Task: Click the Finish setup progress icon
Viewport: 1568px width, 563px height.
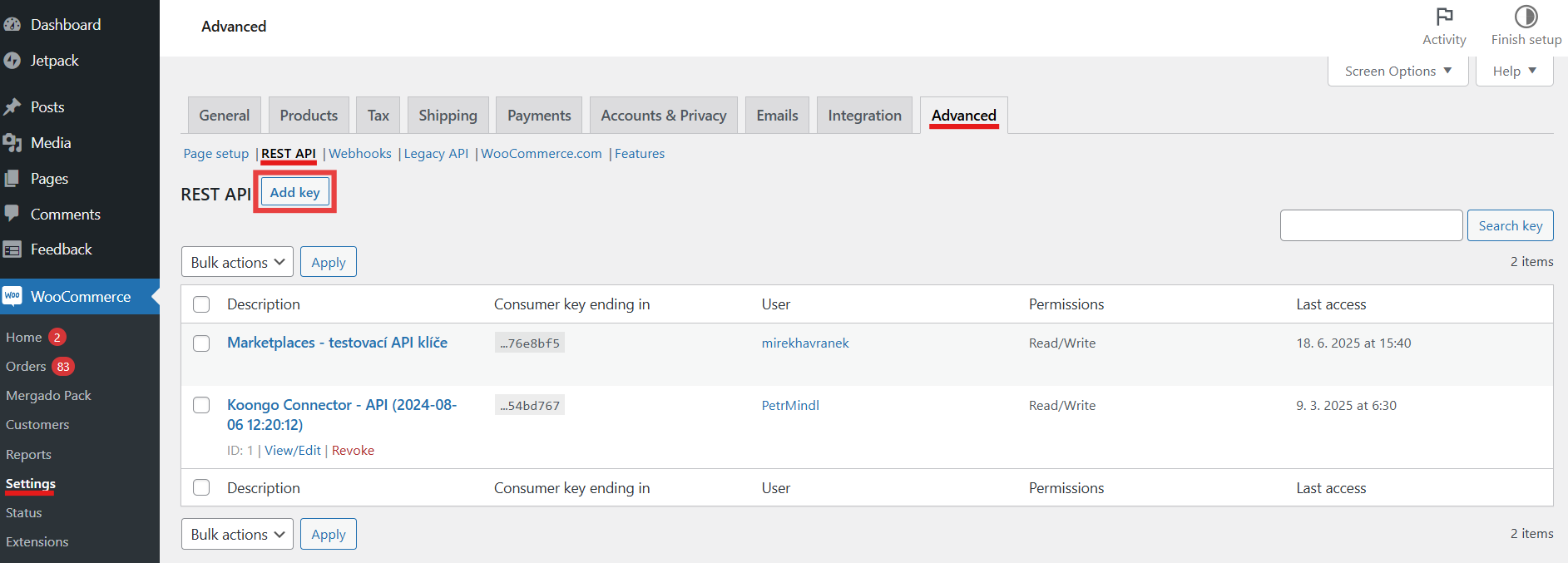Action: 1526,17
